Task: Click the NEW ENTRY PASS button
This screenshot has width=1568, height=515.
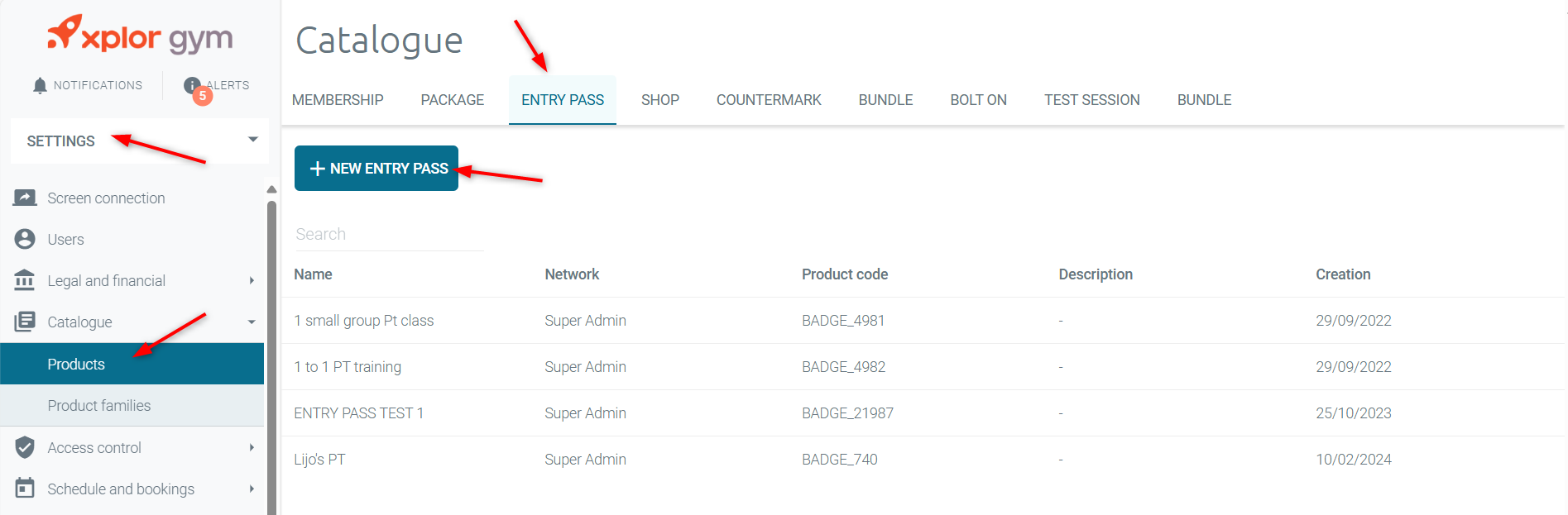Action: (x=376, y=169)
